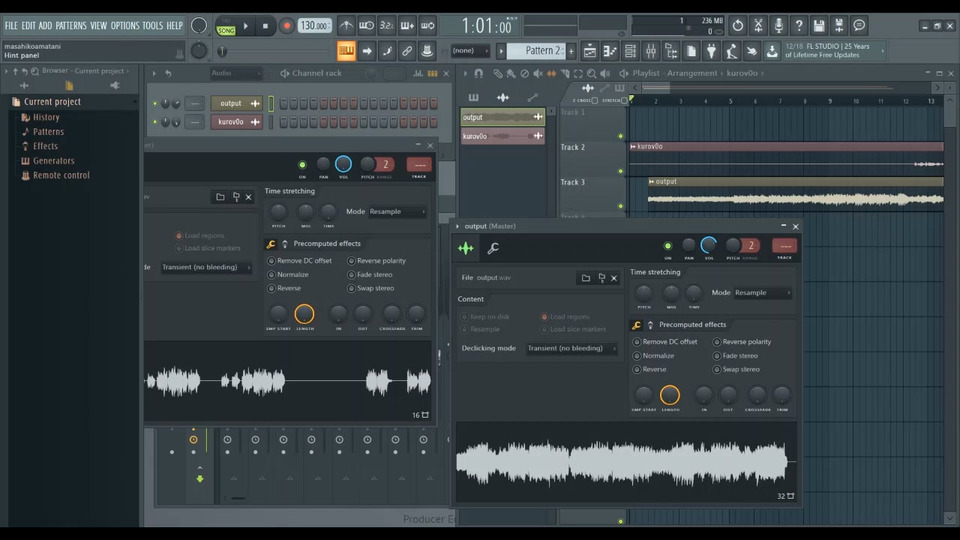Toggle Reverse polarity in the output sampler
Viewport: 960px width, 540px height.
(716, 342)
